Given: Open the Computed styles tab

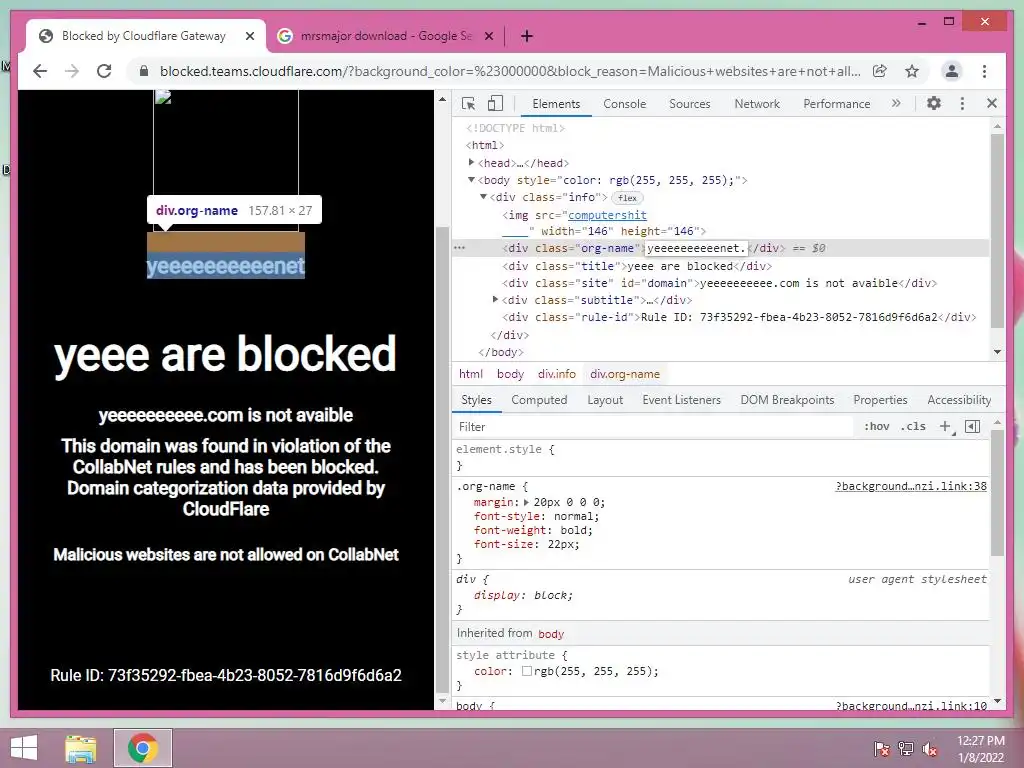Looking at the screenshot, I should click(539, 400).
